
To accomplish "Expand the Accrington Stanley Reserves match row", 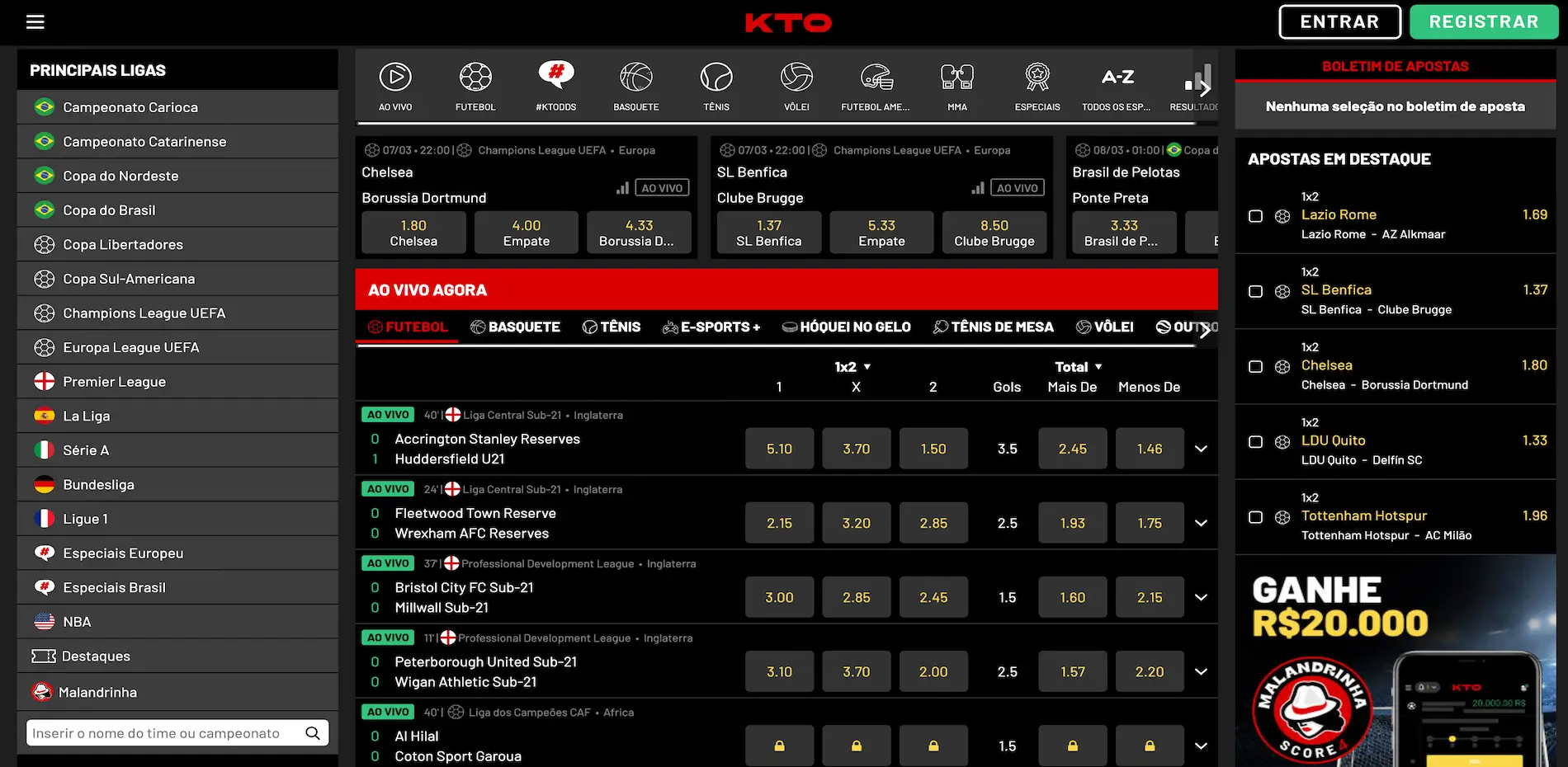I will (x=1201, y=448).
